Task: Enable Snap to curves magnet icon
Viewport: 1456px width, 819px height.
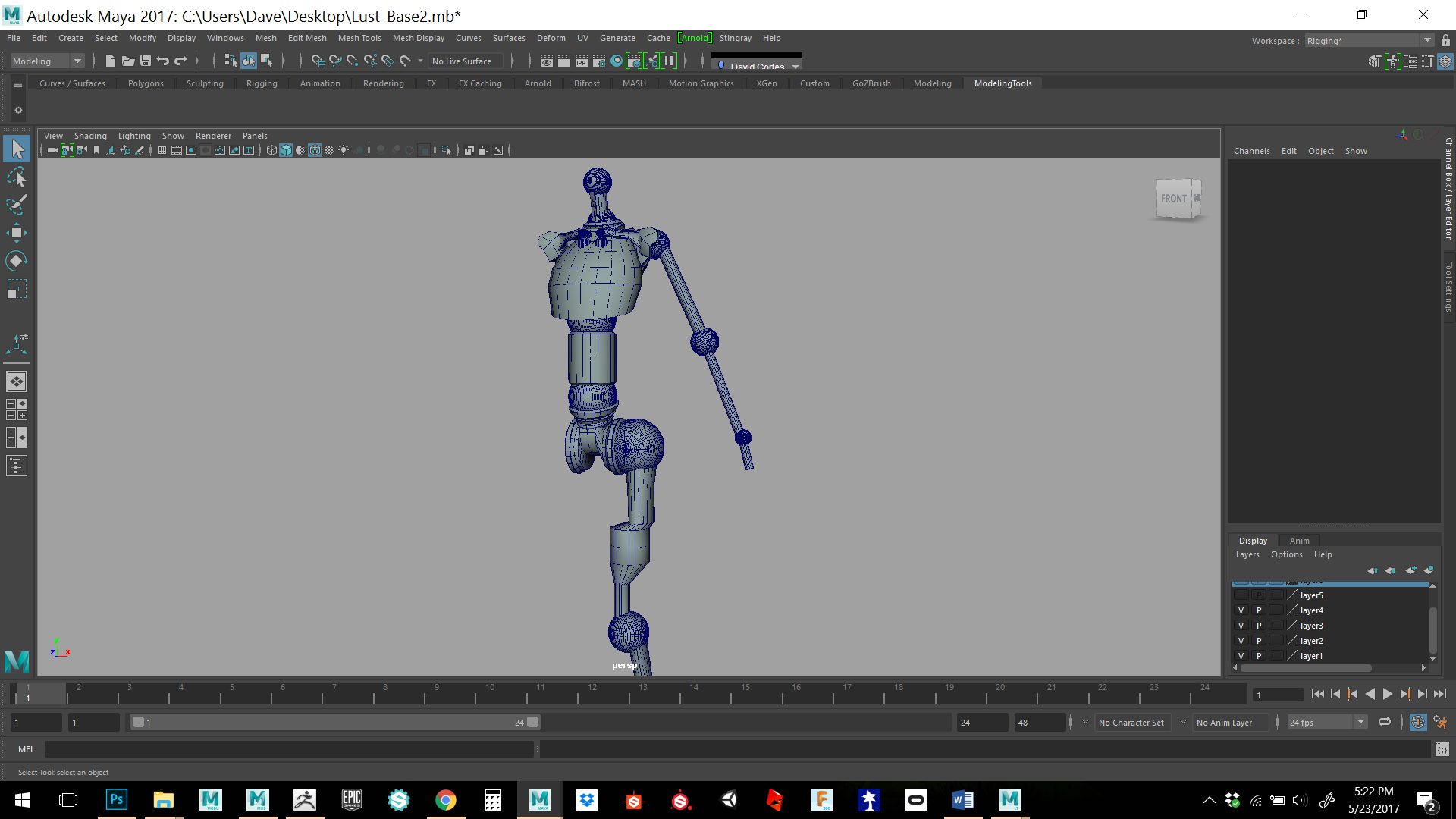Action: point(334,61)
